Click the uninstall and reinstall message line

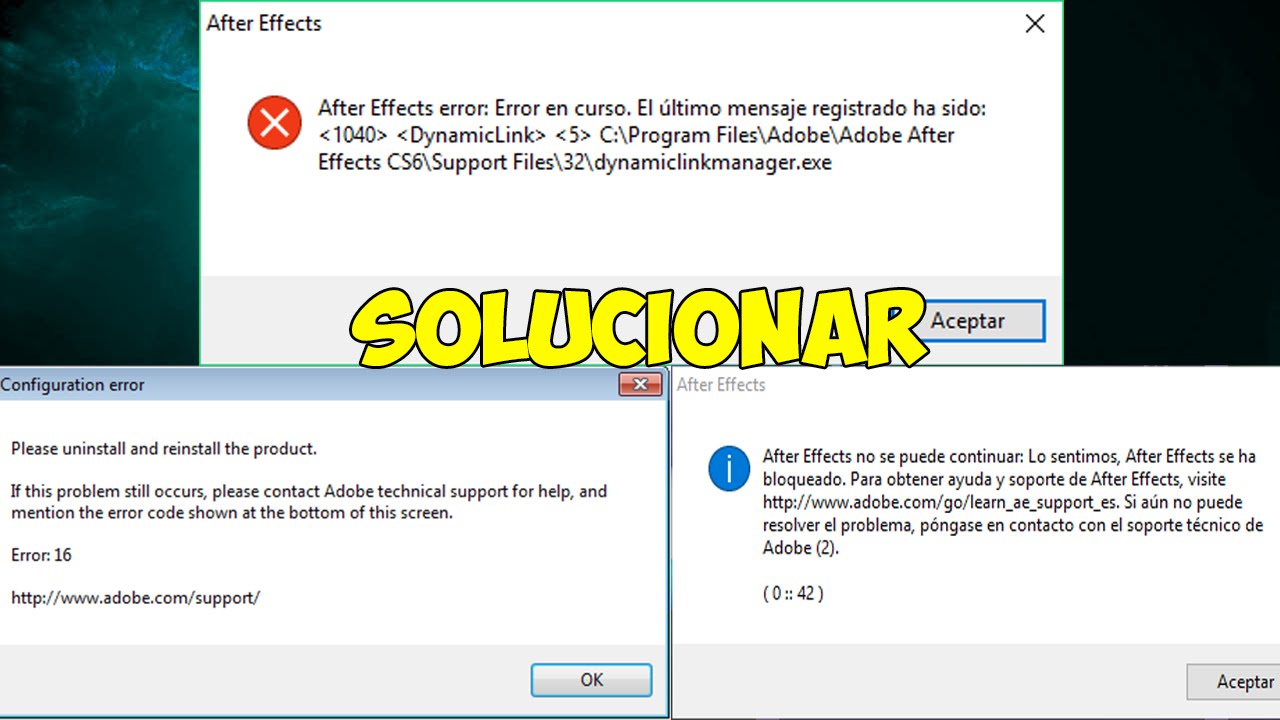(x=164, y=449)
